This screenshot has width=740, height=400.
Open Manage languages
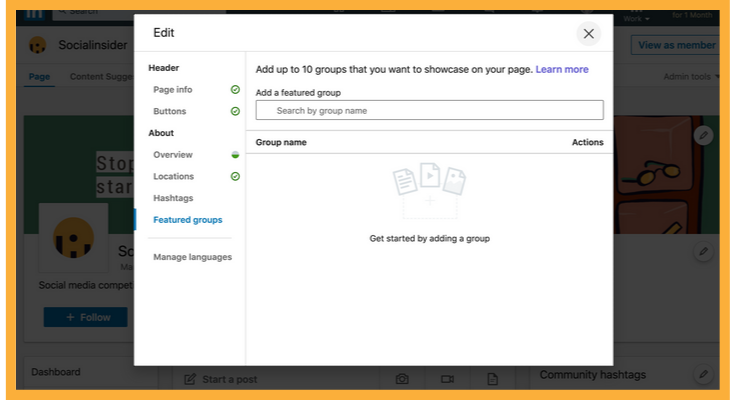[x=193, y=257]
